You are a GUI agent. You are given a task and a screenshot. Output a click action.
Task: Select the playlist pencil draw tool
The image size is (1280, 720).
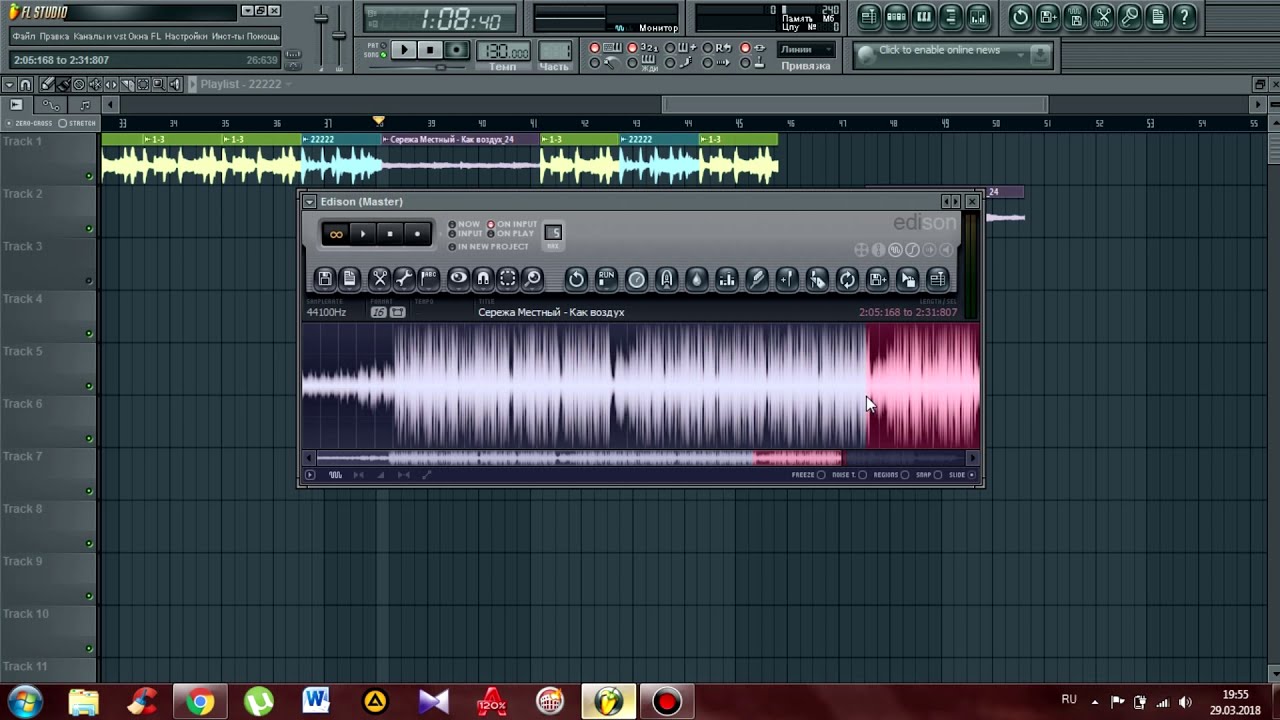tap(47, 84)
